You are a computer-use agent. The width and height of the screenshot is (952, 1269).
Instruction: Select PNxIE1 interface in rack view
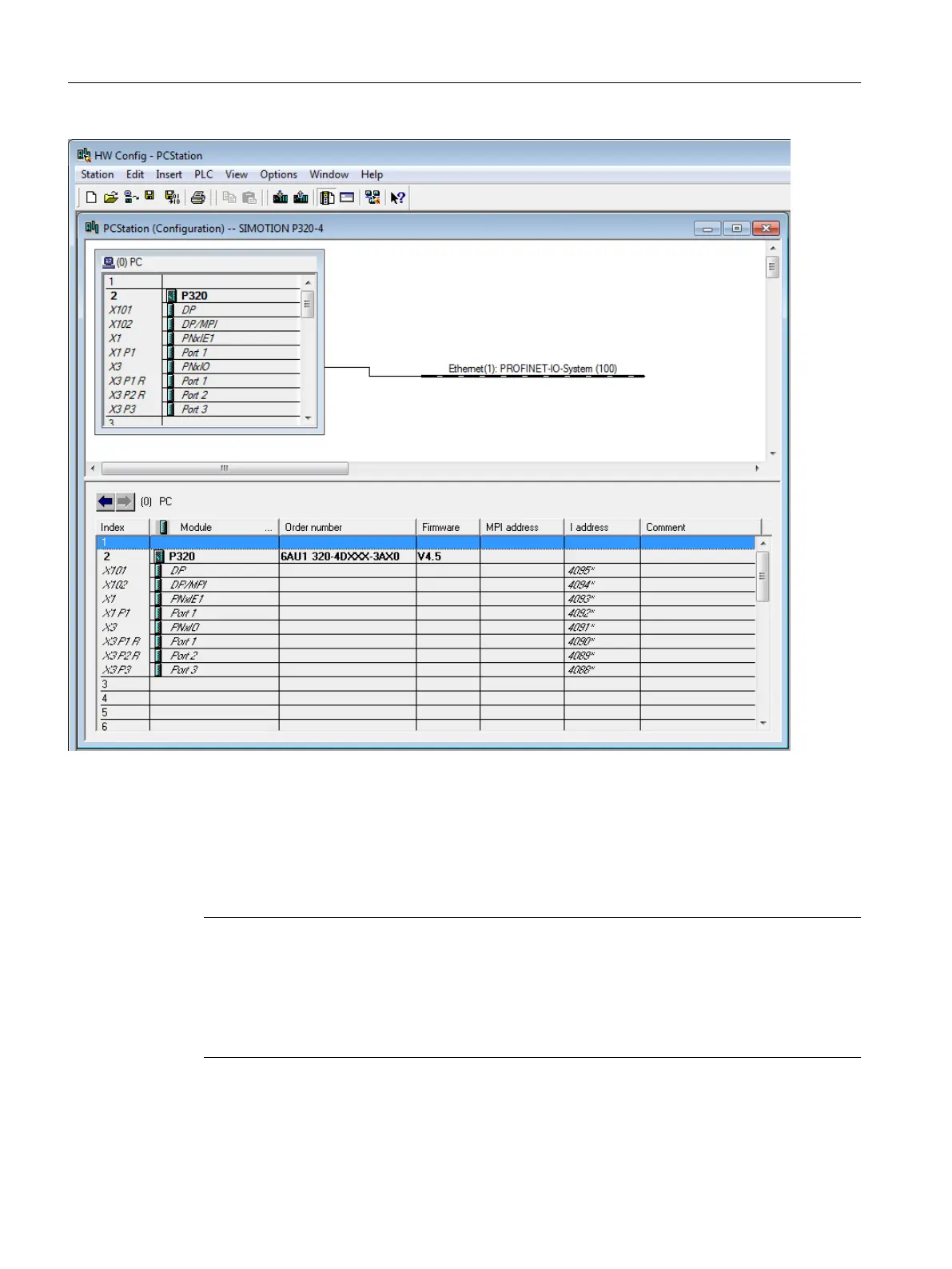click(201, 338)
